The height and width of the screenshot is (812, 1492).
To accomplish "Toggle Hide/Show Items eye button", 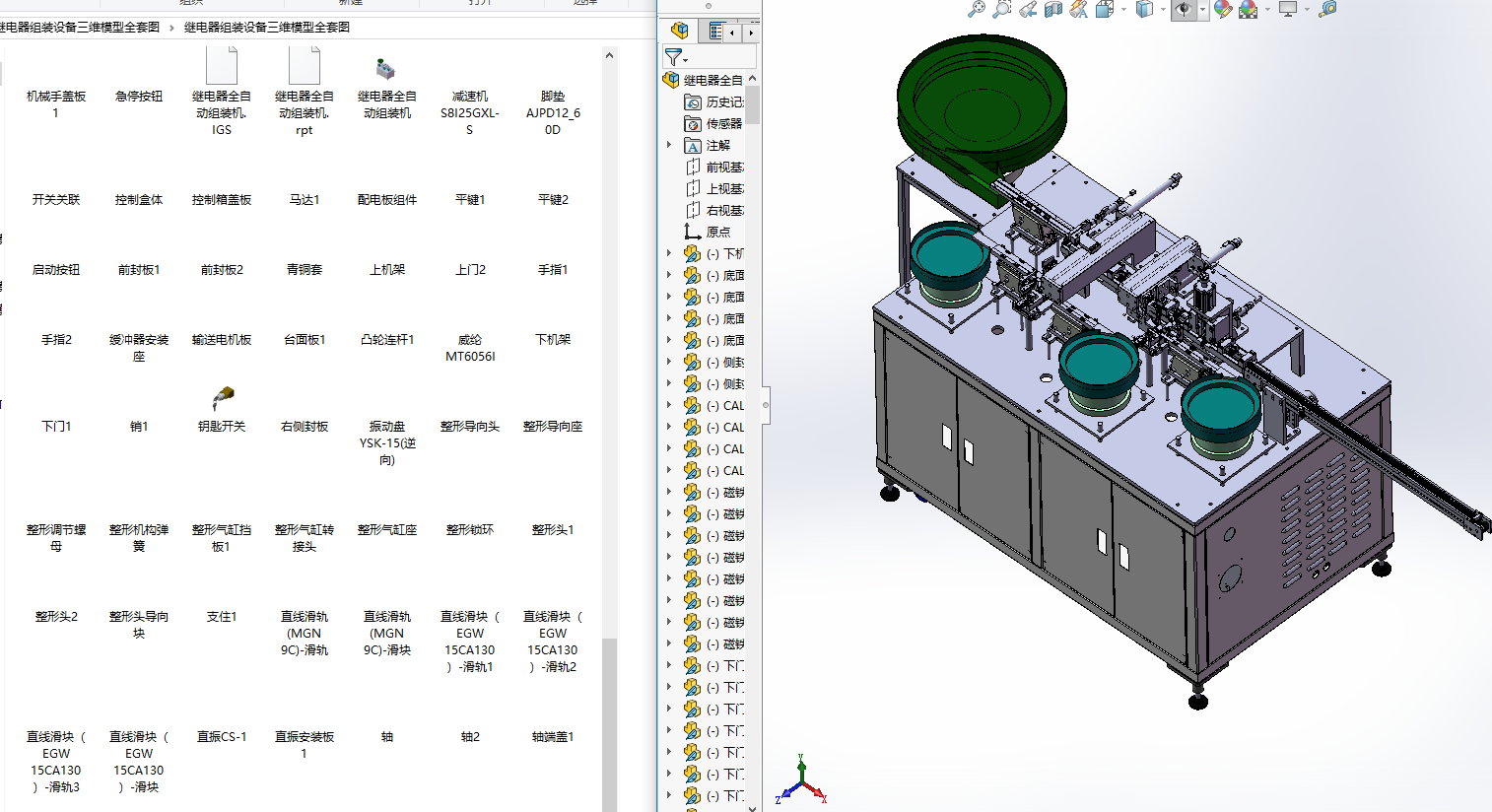I will (x=1184, y=9).
